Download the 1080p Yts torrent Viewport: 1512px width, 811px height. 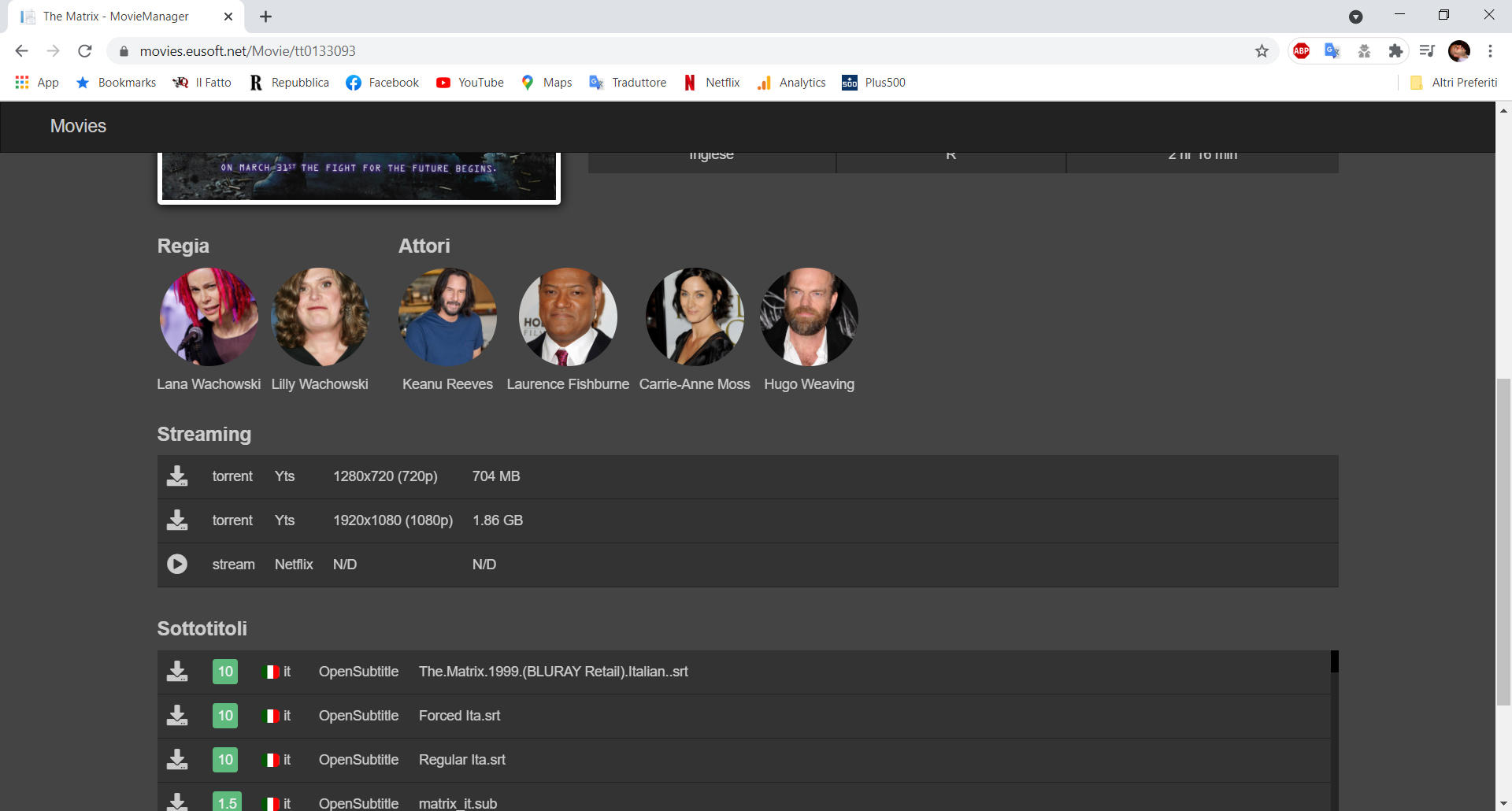coord(177,520)
